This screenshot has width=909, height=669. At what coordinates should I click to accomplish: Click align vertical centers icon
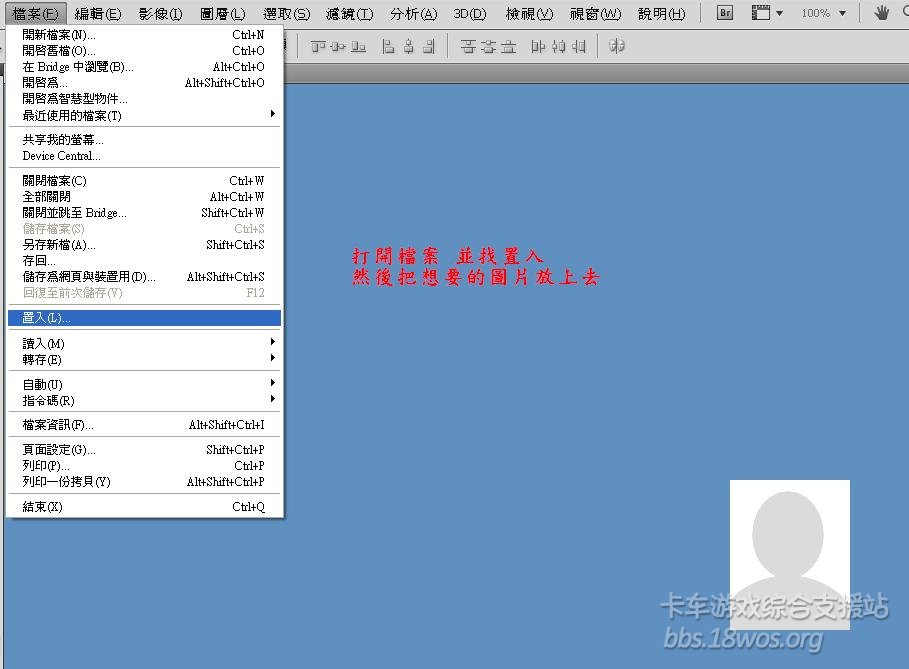(x=339, y=46)
